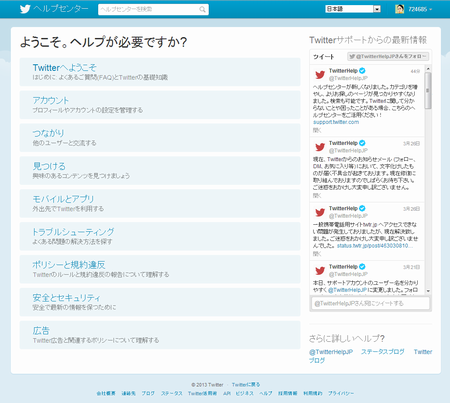Screen dimensions: 450x403
Task: Follow @TwitterHelpJP via the follow button
Action: point(388,56)
